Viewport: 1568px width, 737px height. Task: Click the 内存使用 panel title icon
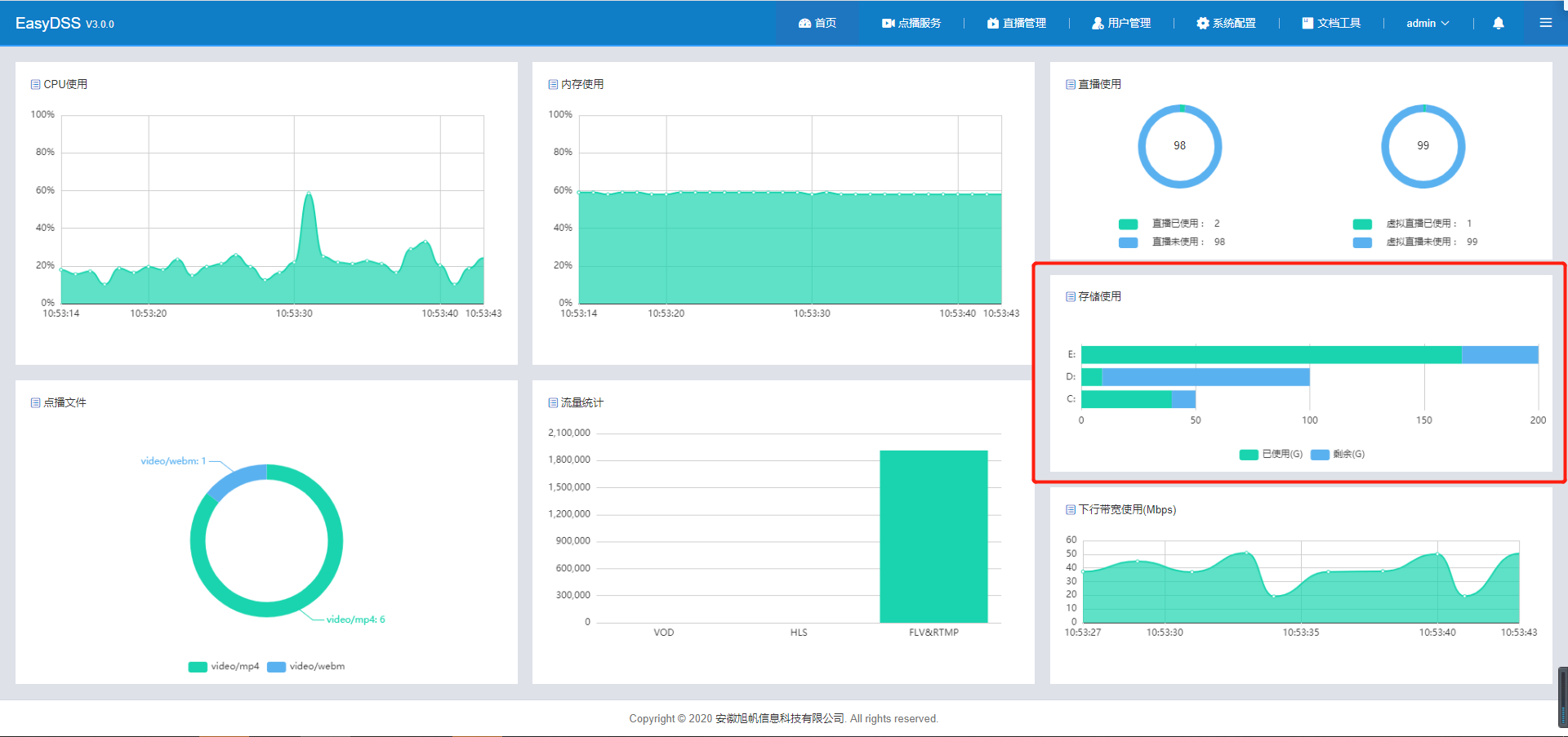pos(553,84)
